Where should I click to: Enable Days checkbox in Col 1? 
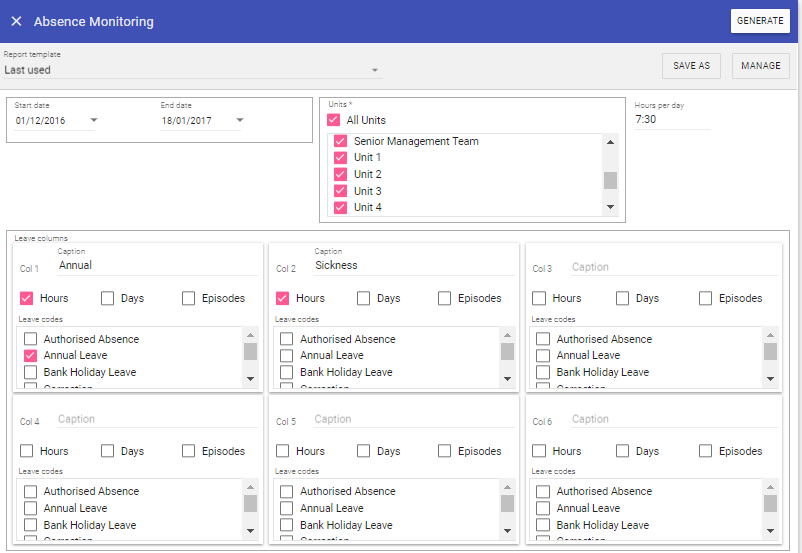(107, 298)
